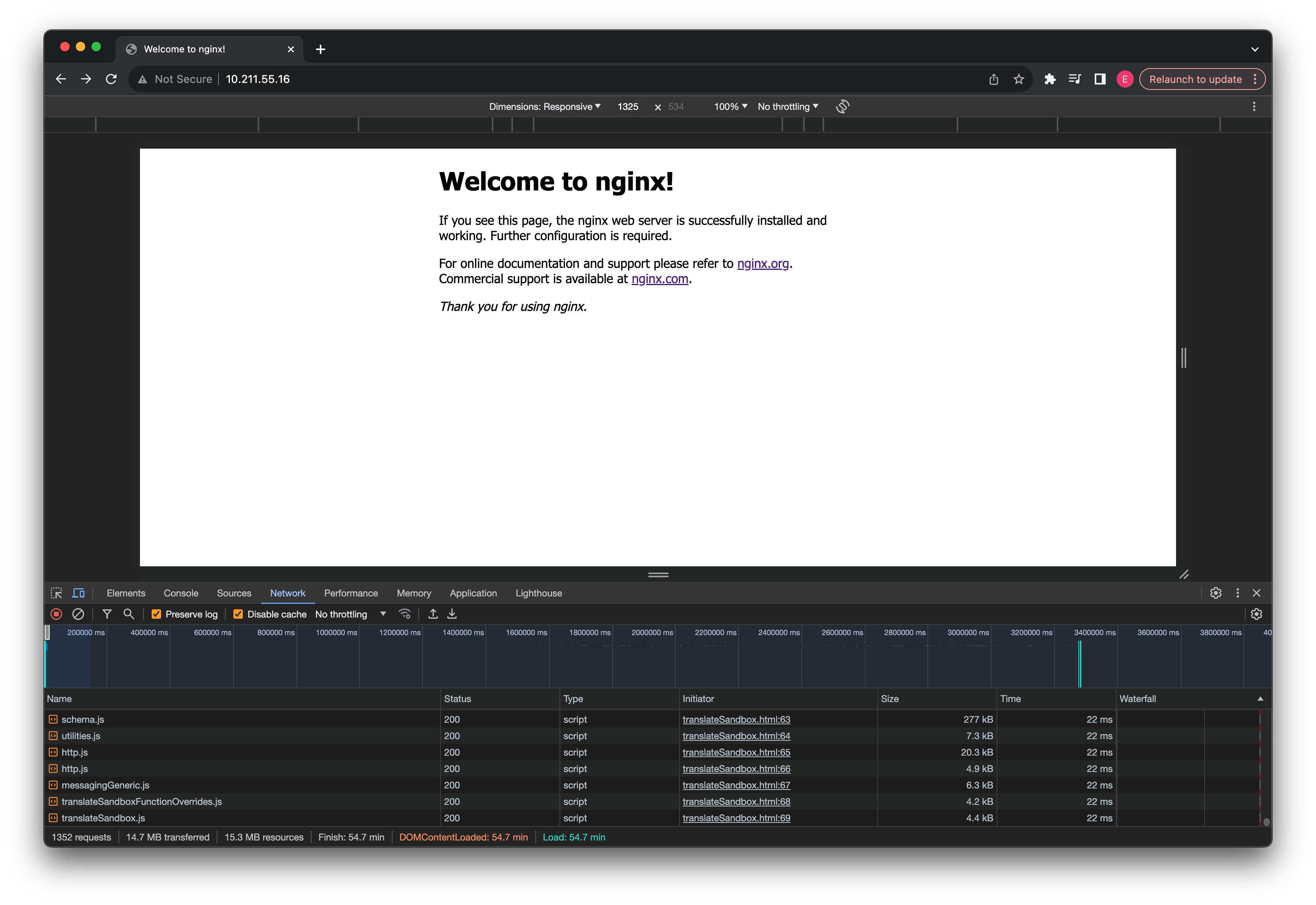
Task: Open the media controls icon
Action: (x=1074, y=79)
